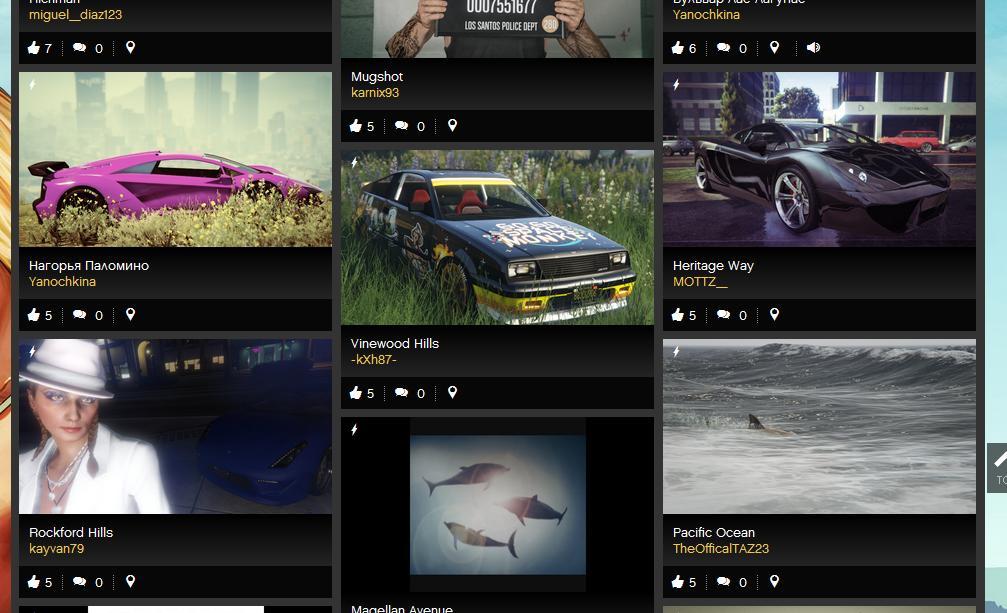1007x613 pixels.
Task: Open karnix93's profile
Action: coord(375,92)
